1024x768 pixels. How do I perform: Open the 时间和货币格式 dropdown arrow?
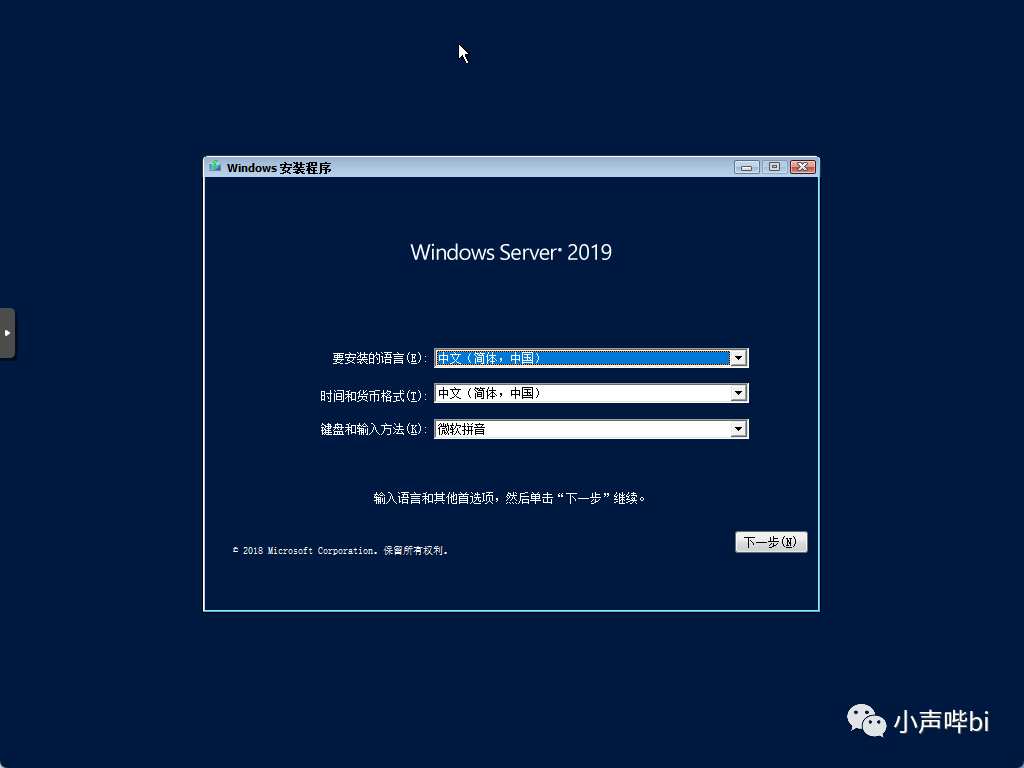click(x=739, y=393)
